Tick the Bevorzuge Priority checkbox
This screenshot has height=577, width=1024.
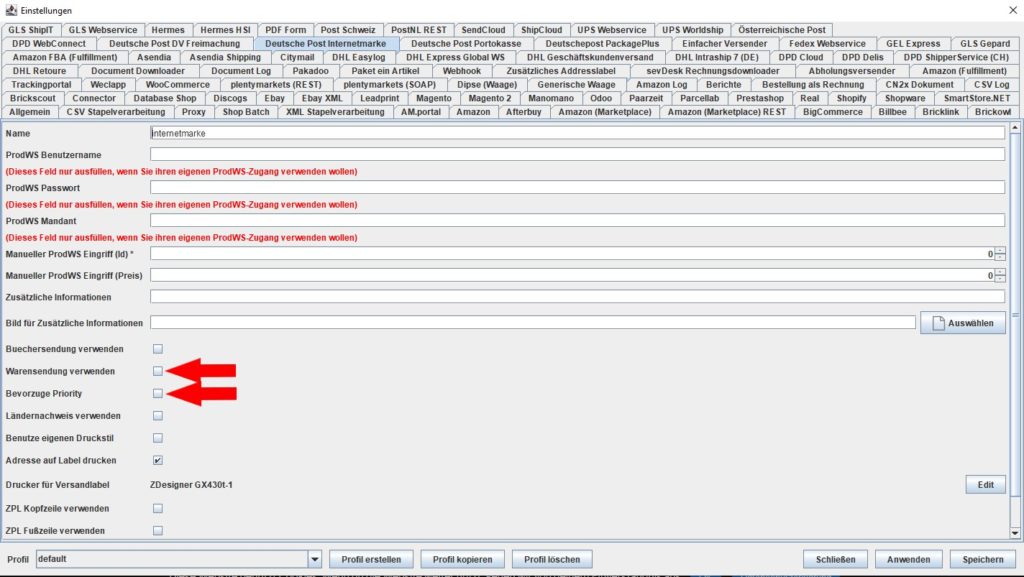(158, 394)
